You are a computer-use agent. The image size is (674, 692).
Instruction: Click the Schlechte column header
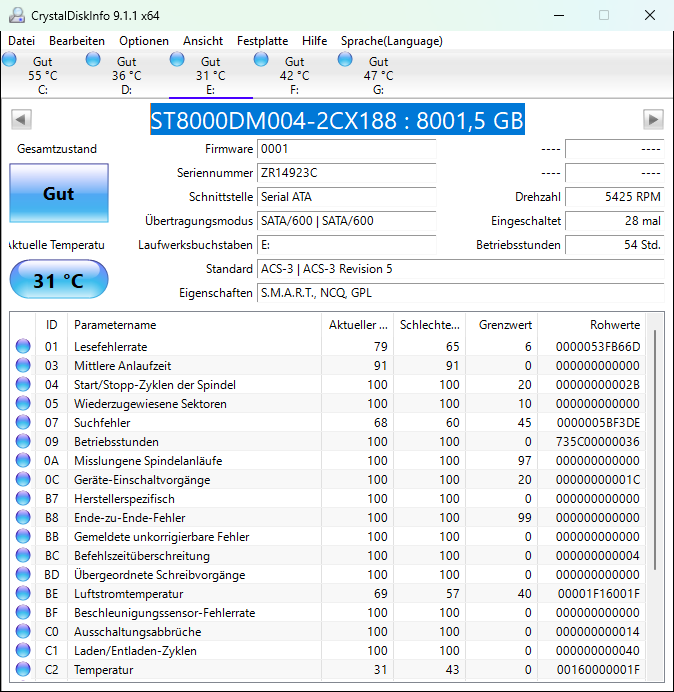[429, 325]
